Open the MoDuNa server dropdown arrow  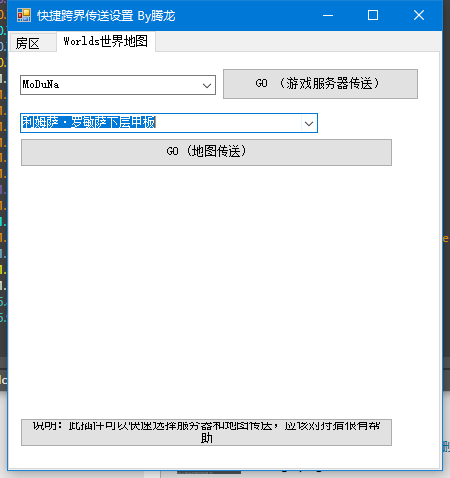[x=207, y=85]
